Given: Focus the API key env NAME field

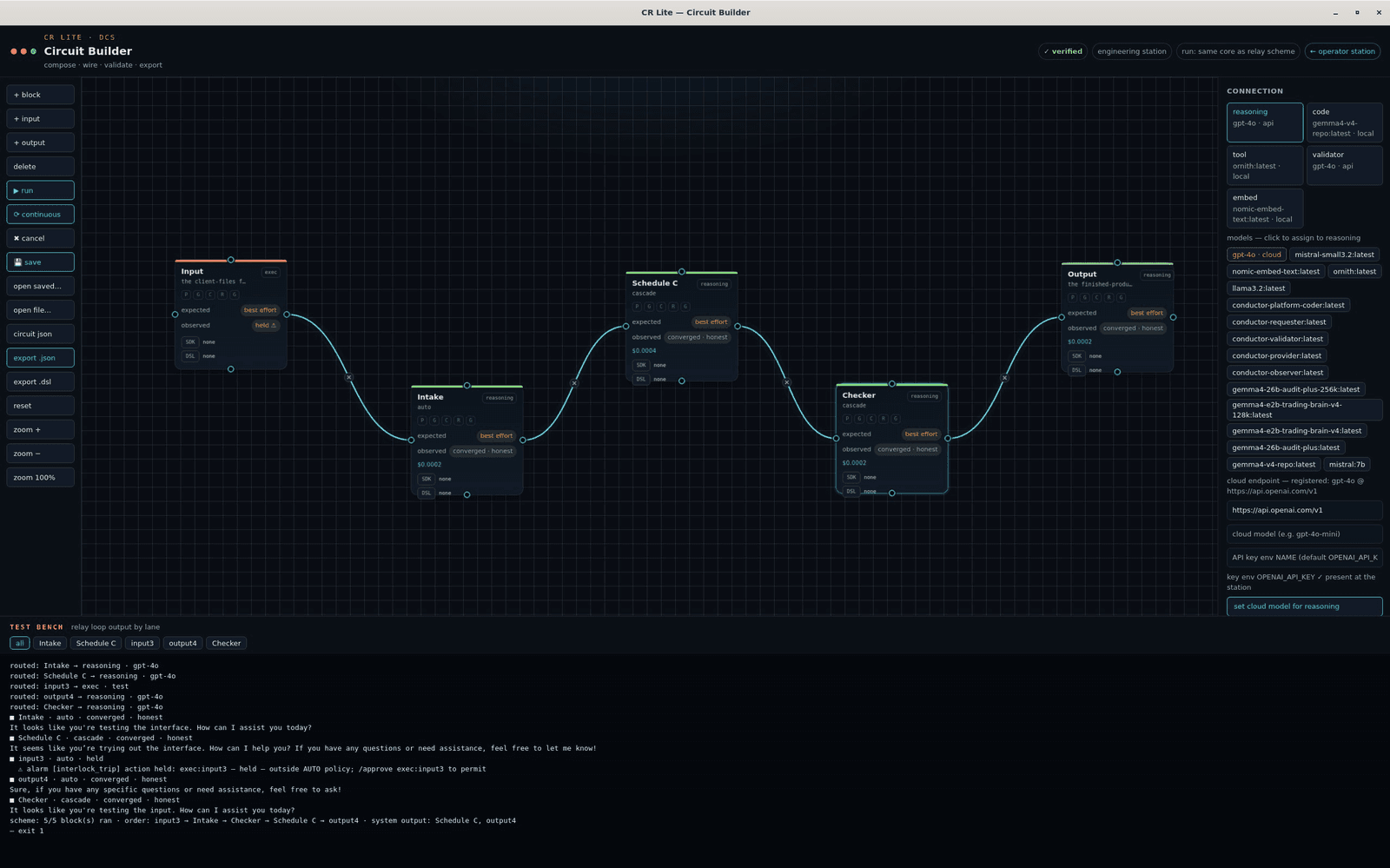Looking at the screenshot, I should (1304, 558).
